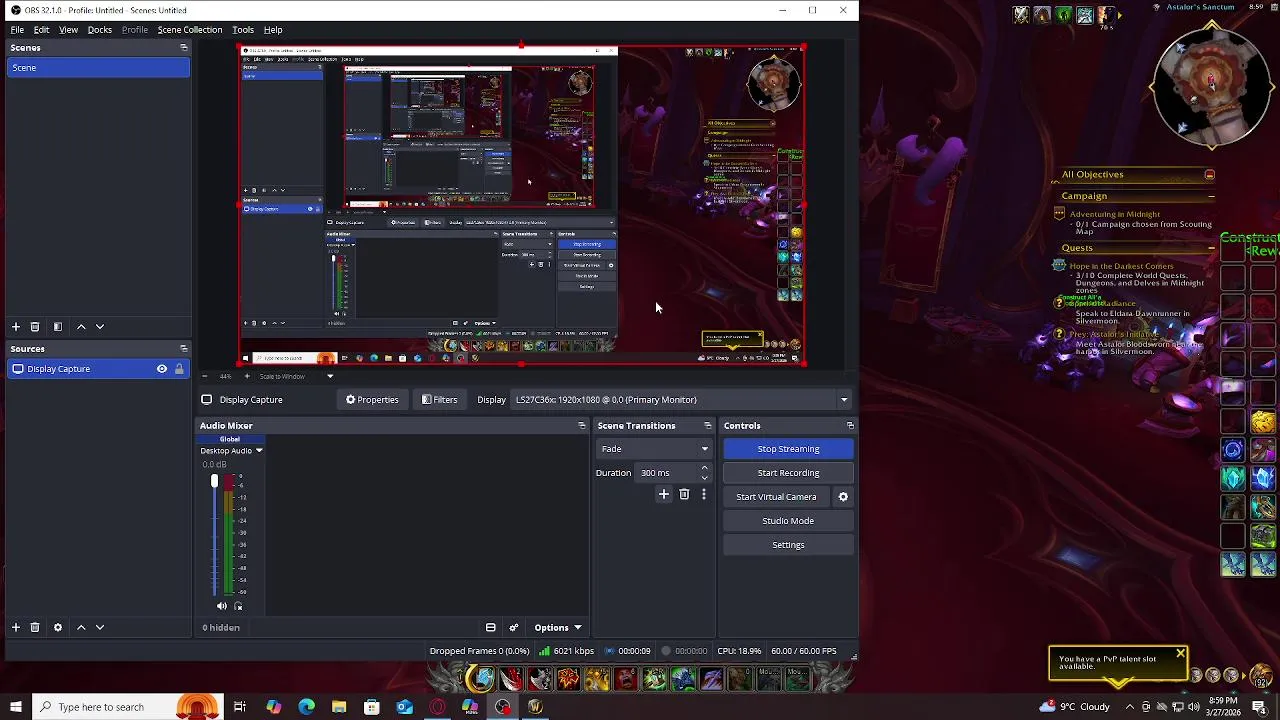This screenshot has height=720, width=1280.
Task: Hide the Display Capture source (eye)
Action: (162, 369)
